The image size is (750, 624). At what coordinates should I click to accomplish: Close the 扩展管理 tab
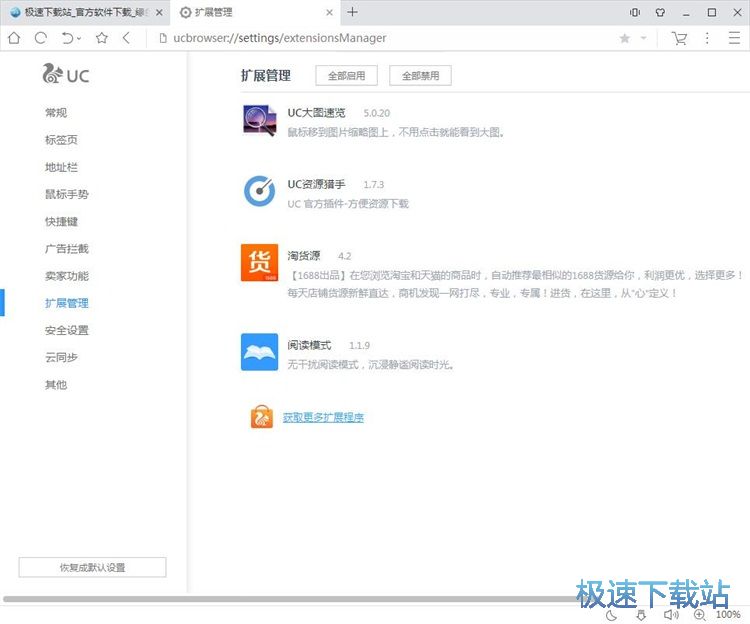[x=330, y=12]
